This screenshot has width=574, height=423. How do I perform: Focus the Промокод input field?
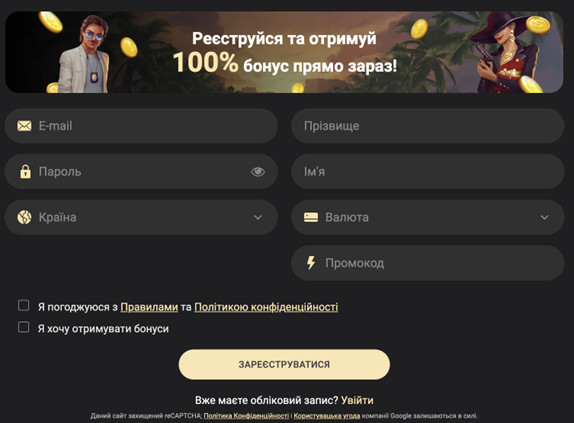pyautogui.click(x=428, y=263)
